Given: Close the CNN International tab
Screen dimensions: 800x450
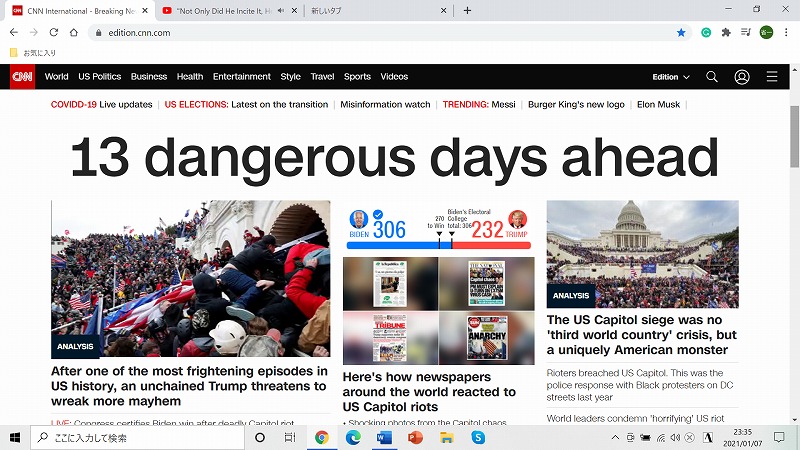Looking at the screenshot, I should click(x=145, y=10).
